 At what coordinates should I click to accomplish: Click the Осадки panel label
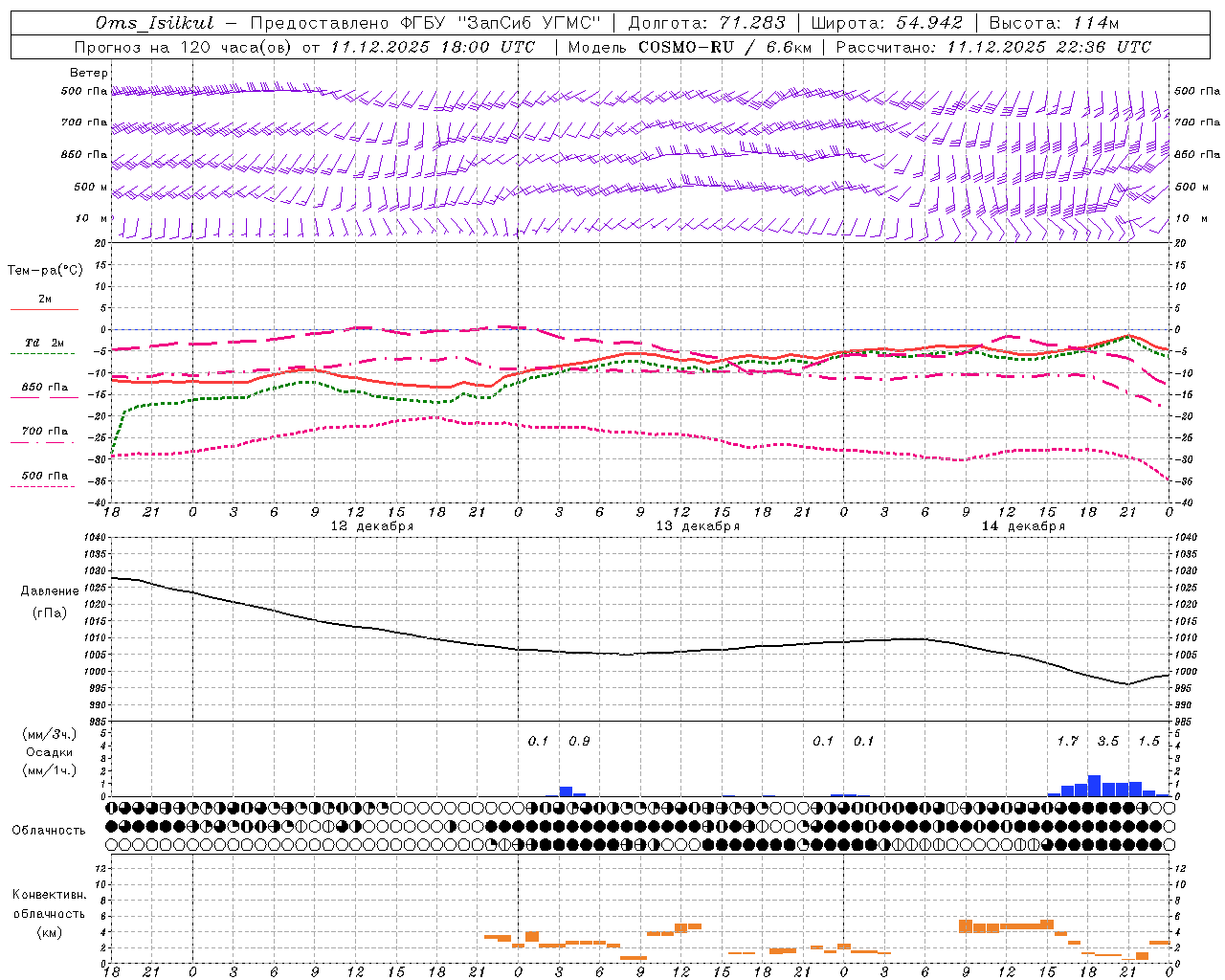(49, 752)
